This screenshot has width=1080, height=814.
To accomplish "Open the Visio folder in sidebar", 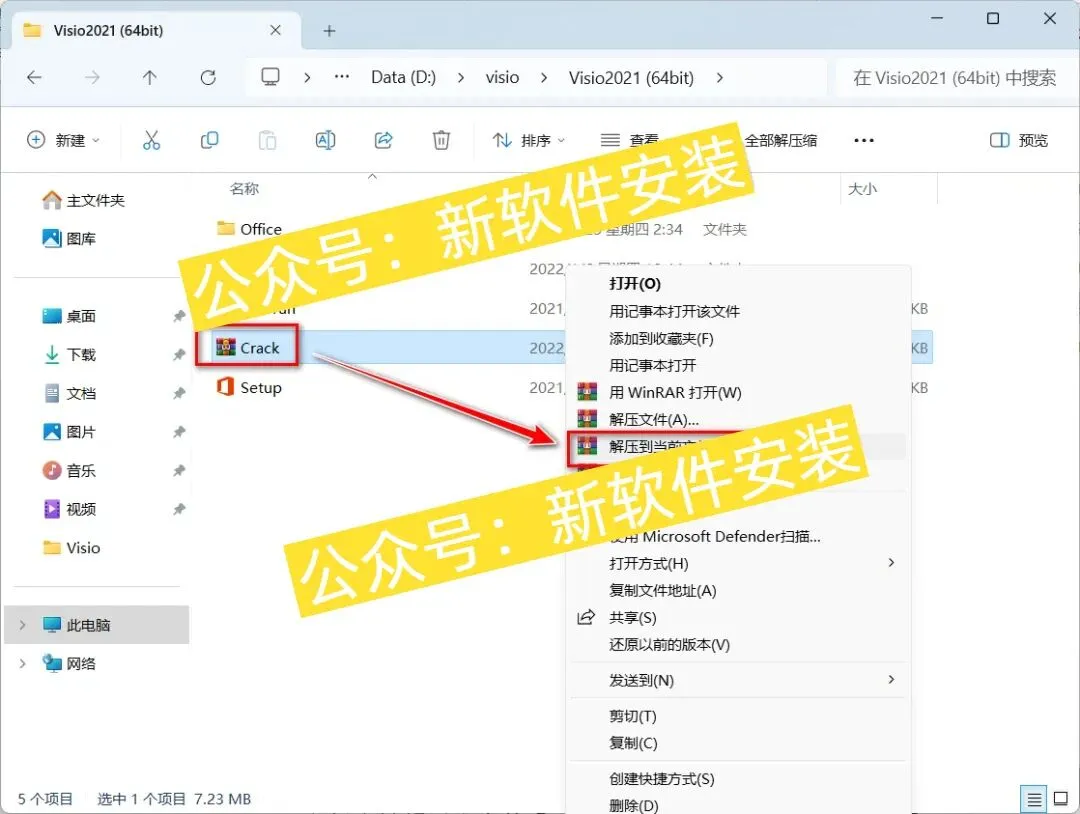I will tap(72, 547).
